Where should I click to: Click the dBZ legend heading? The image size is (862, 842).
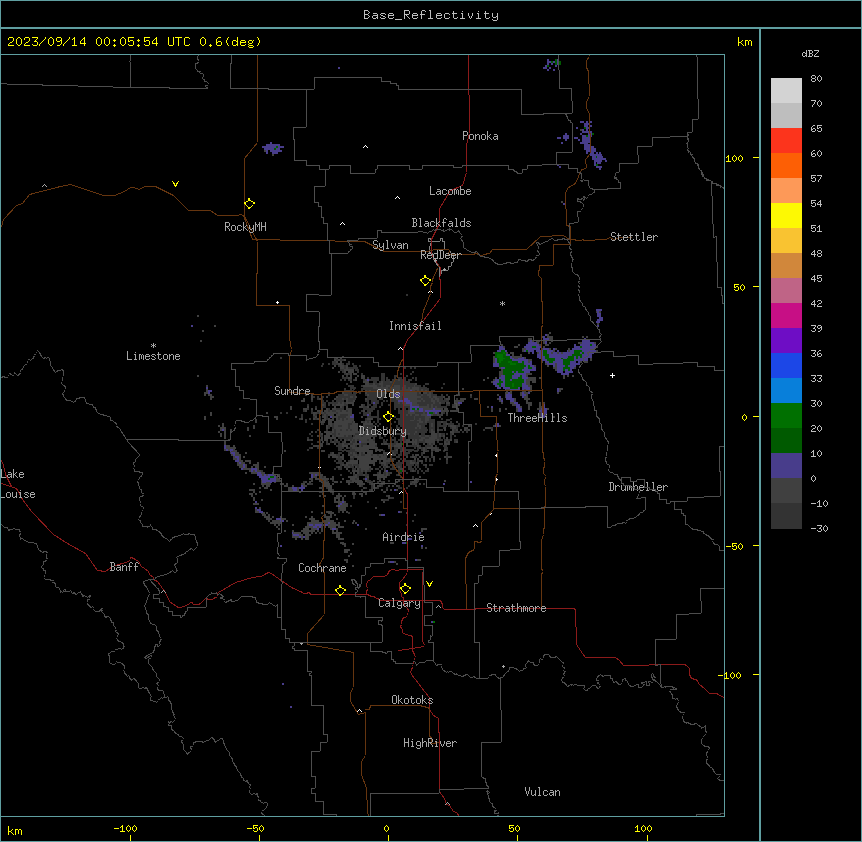(810, 53)
